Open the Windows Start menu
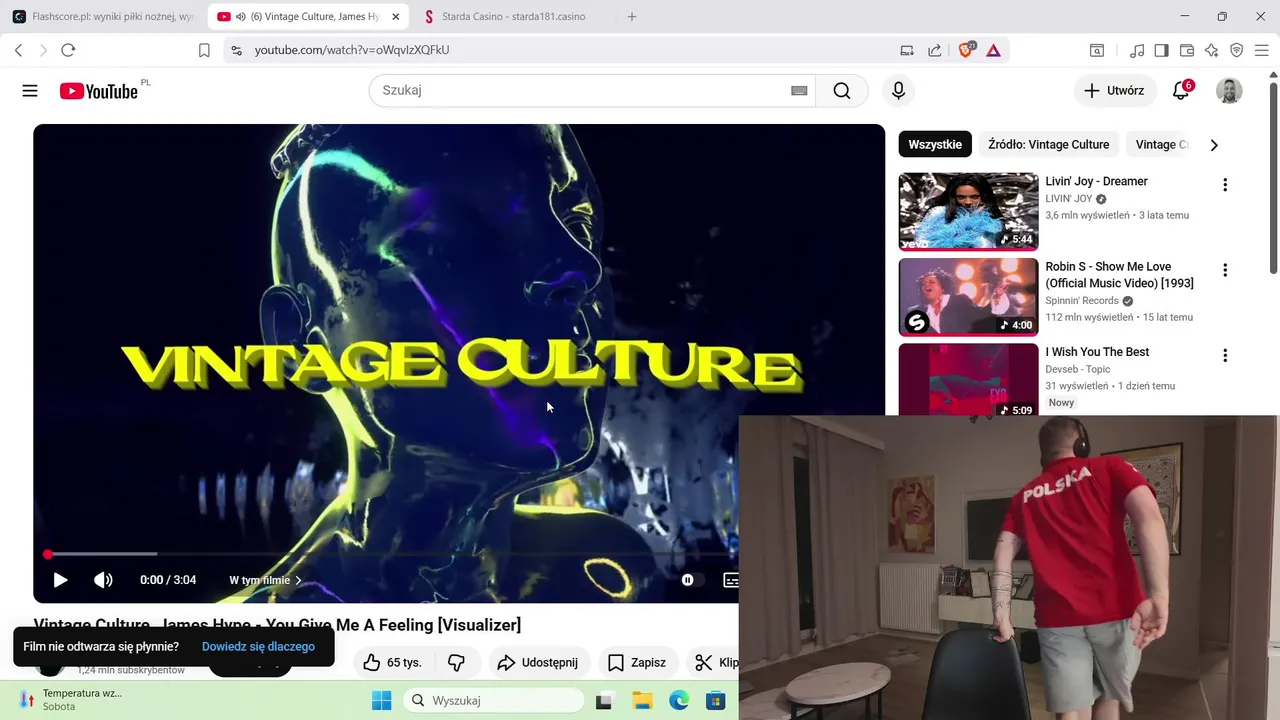Viewport: 1280px width, 720px height. 382,701
